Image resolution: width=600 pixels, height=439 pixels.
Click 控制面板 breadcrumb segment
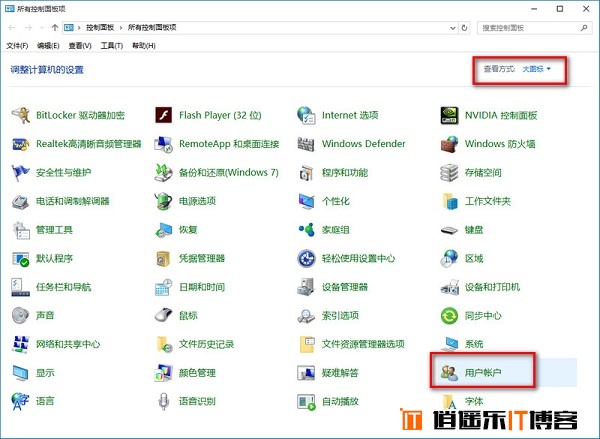coord(100,28)
